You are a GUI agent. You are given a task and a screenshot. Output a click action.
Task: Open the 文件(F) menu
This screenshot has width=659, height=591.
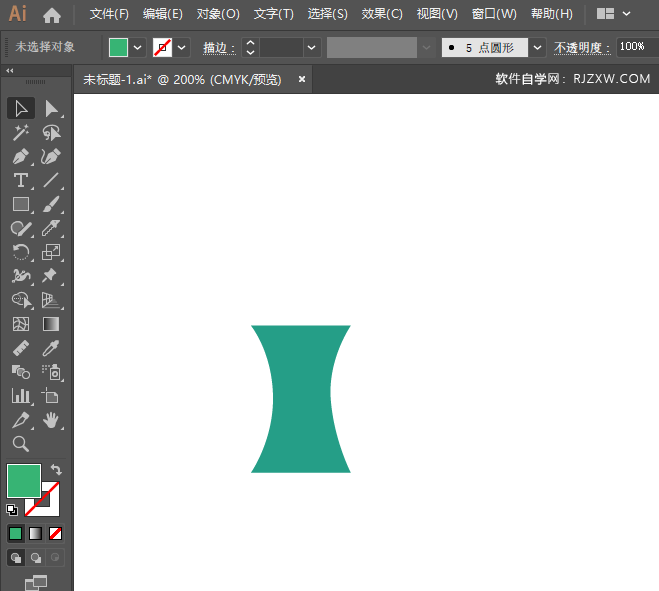[x=109, y=14]
